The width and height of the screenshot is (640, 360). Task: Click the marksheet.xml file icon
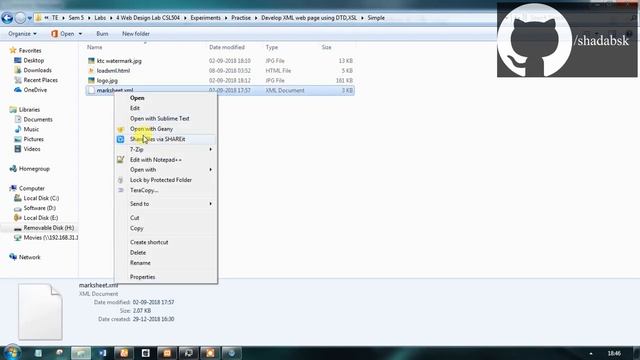tap(91, 90)
